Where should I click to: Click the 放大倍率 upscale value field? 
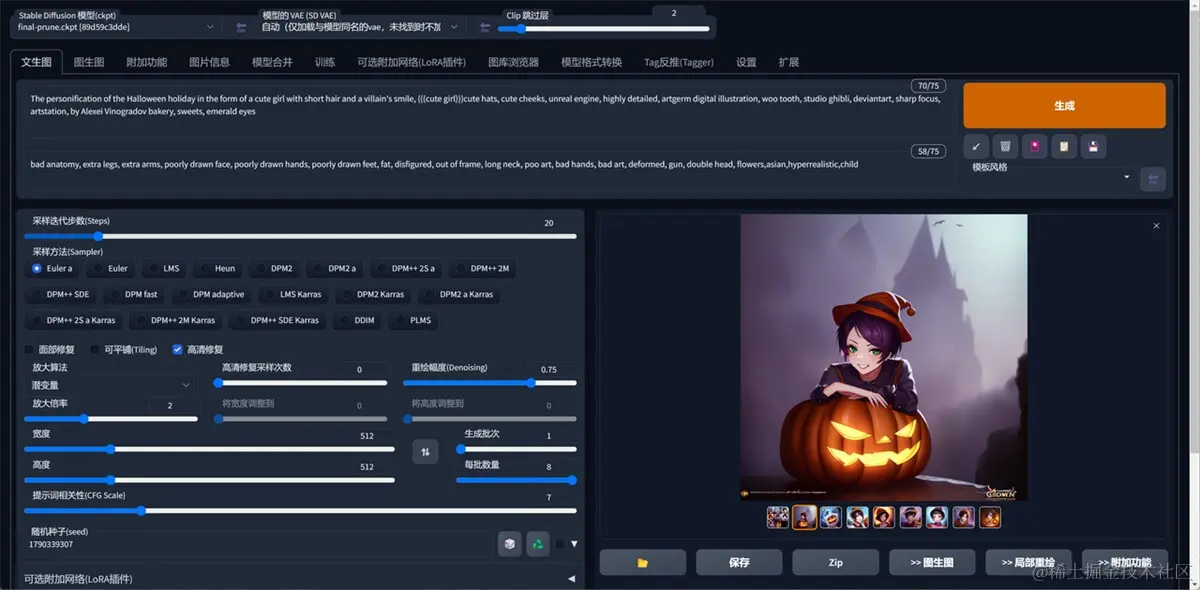pos(170,405)
